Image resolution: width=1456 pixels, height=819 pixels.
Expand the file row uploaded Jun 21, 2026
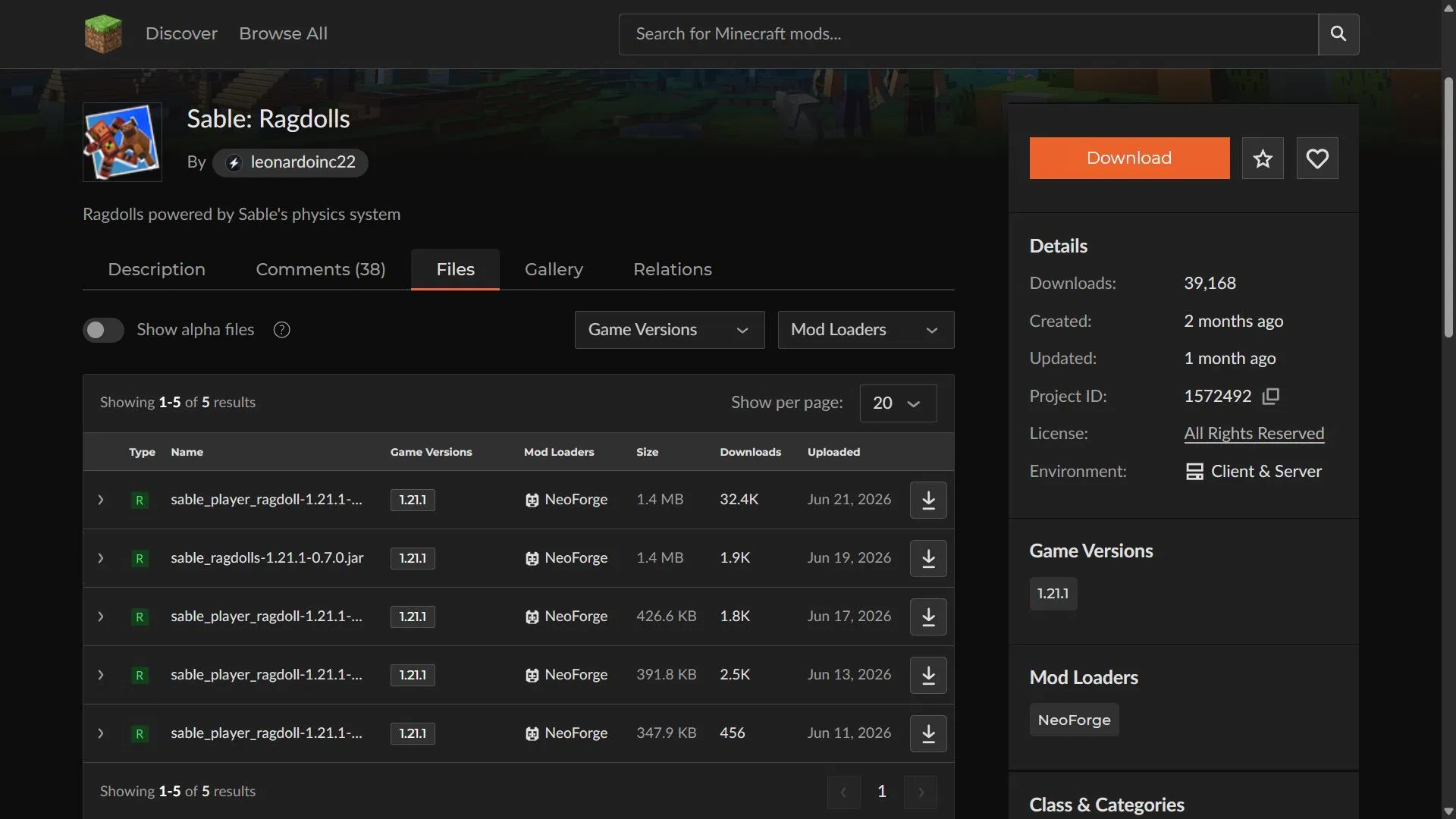click(x=101, y=500)
